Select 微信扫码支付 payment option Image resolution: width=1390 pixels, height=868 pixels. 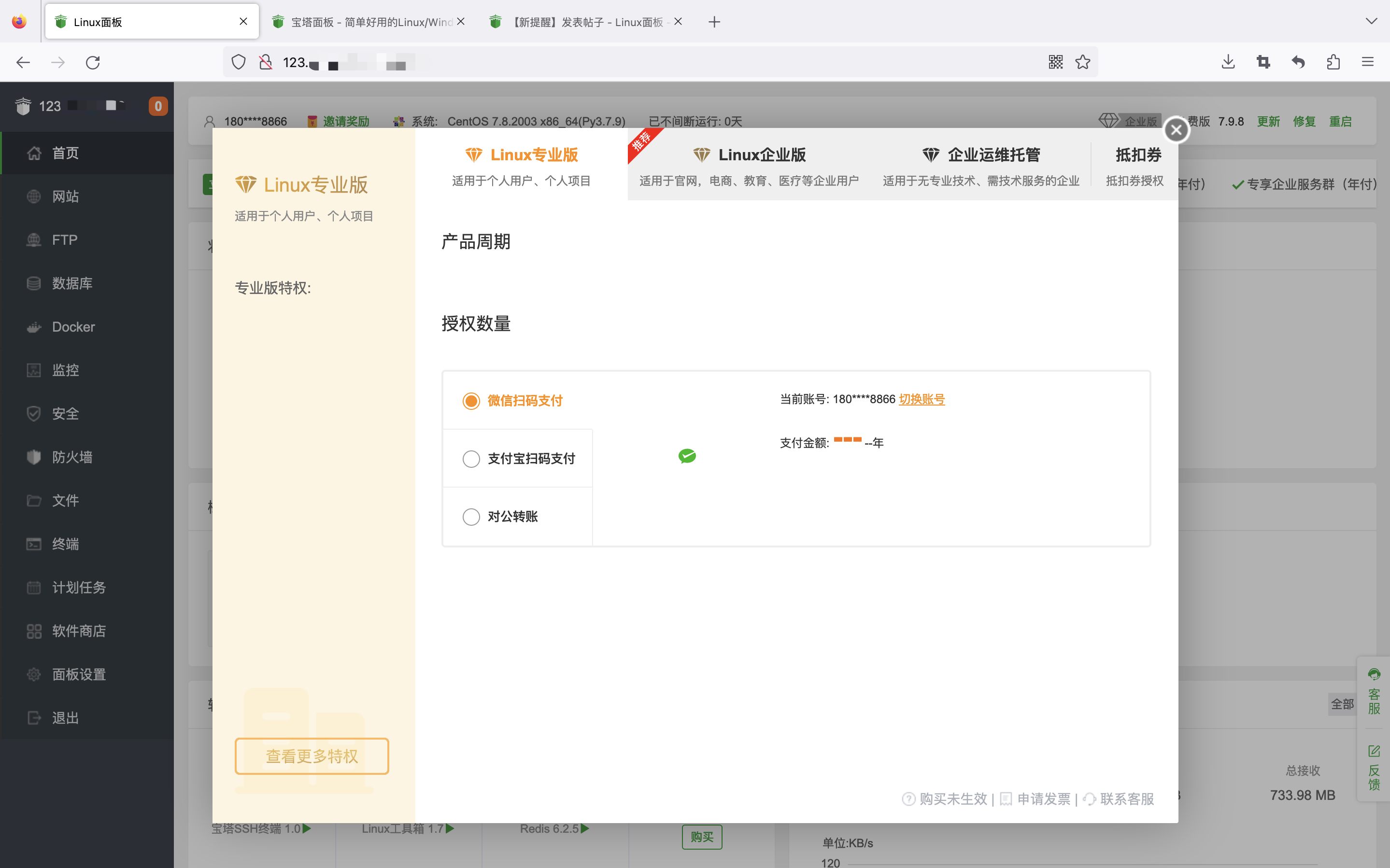517,401
